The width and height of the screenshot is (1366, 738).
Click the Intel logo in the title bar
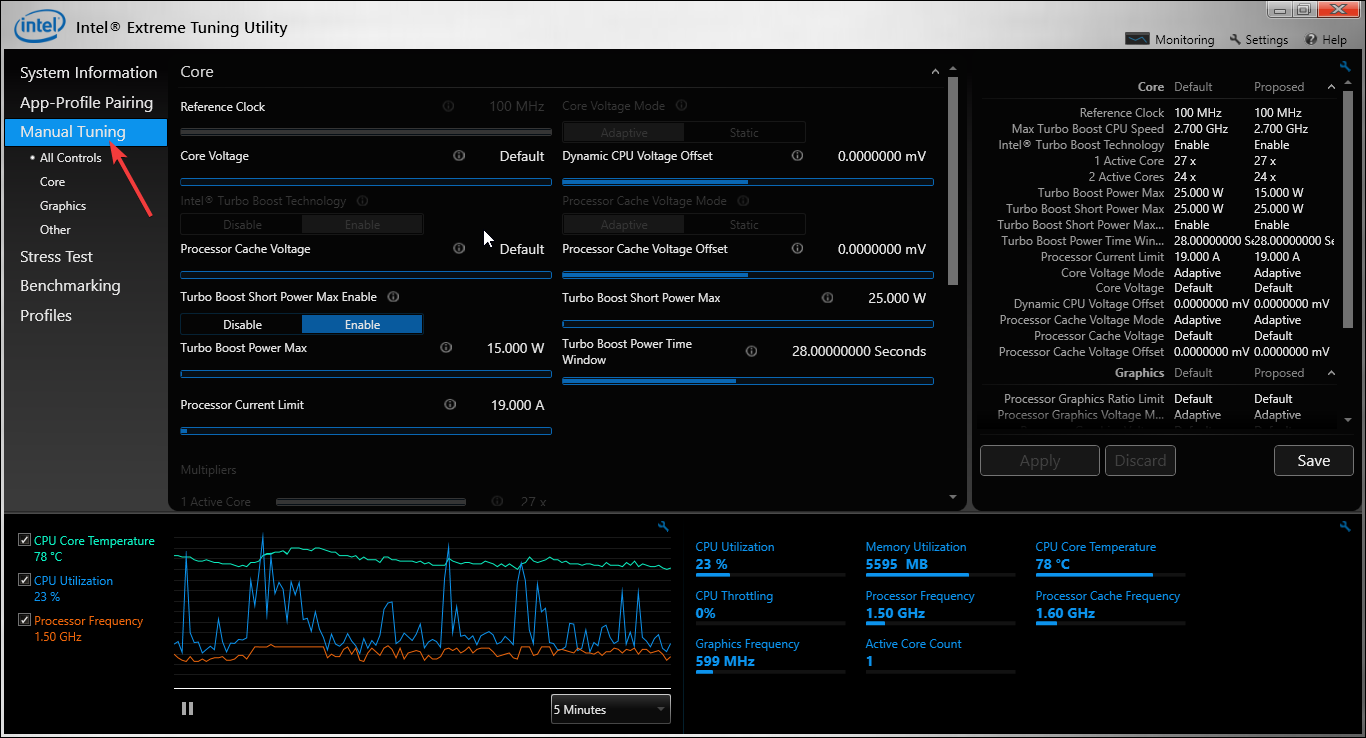pos(39,25)
